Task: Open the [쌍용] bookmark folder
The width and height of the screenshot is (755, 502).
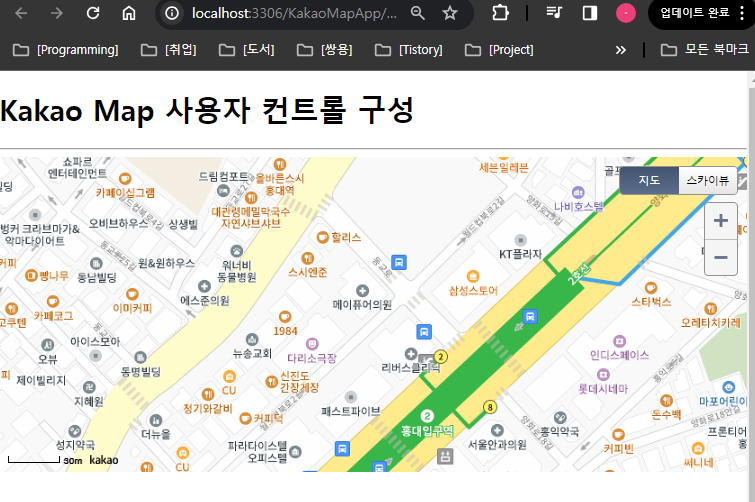Action: [x=325, y=50]
